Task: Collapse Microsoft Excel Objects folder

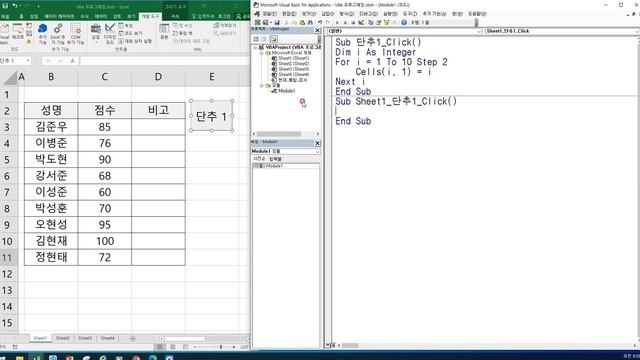Action: [x=261, y=53]
